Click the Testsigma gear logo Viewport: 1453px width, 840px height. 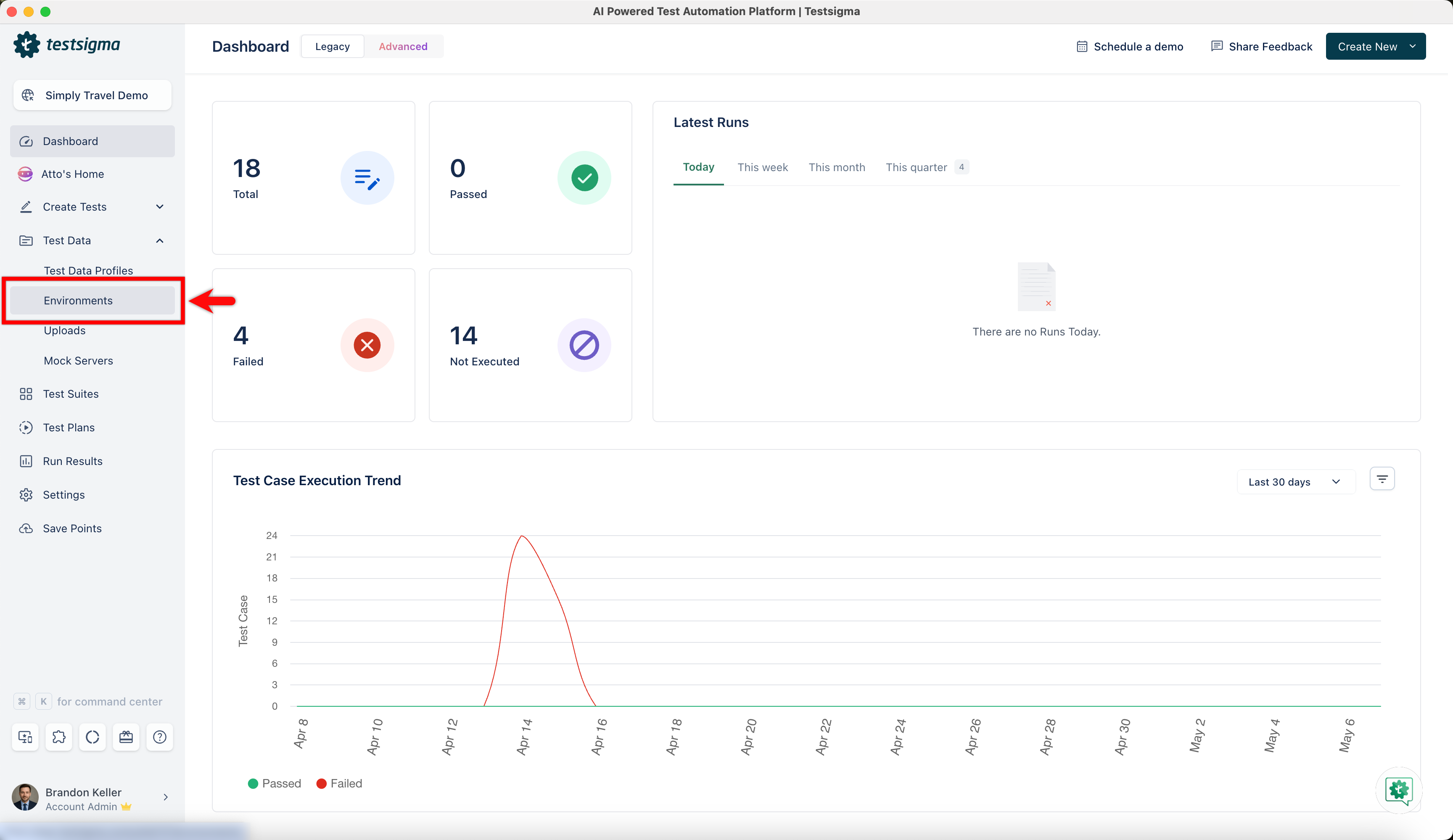pyautogui.click(x=26, y=45)
